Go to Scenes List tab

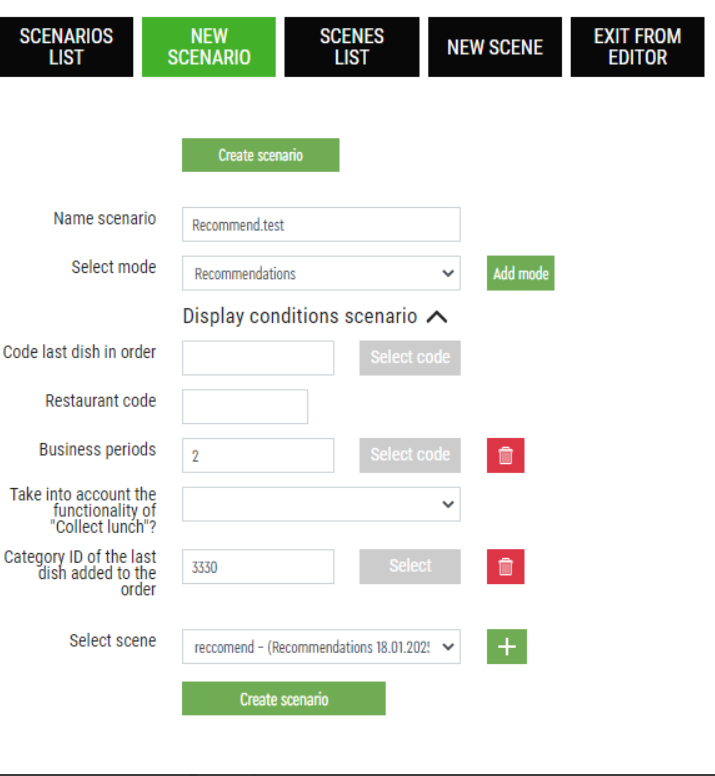pos(352,47)
